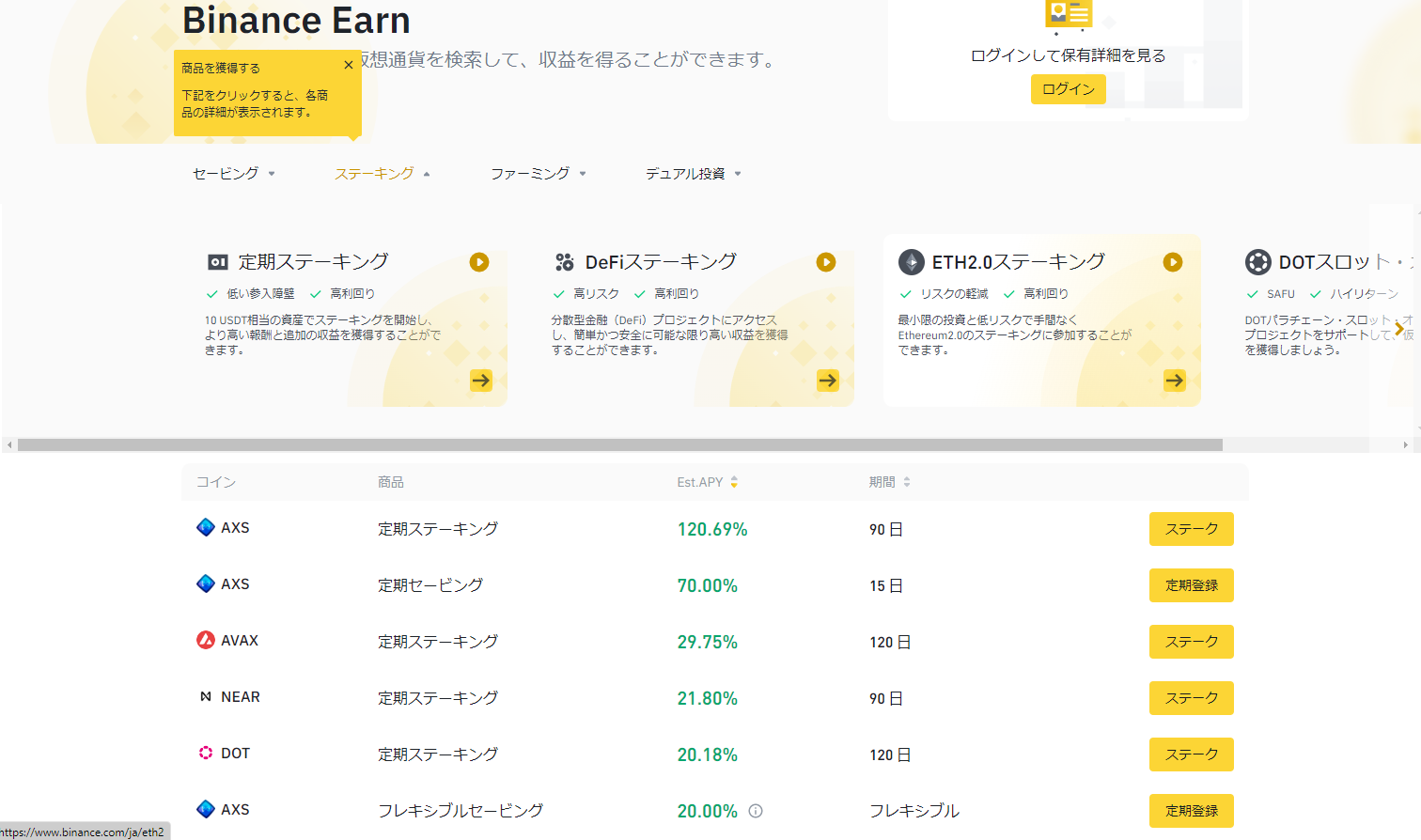Click the arrow on 定期ステーキング card
Screen dimensions: 1421x840
481,381
